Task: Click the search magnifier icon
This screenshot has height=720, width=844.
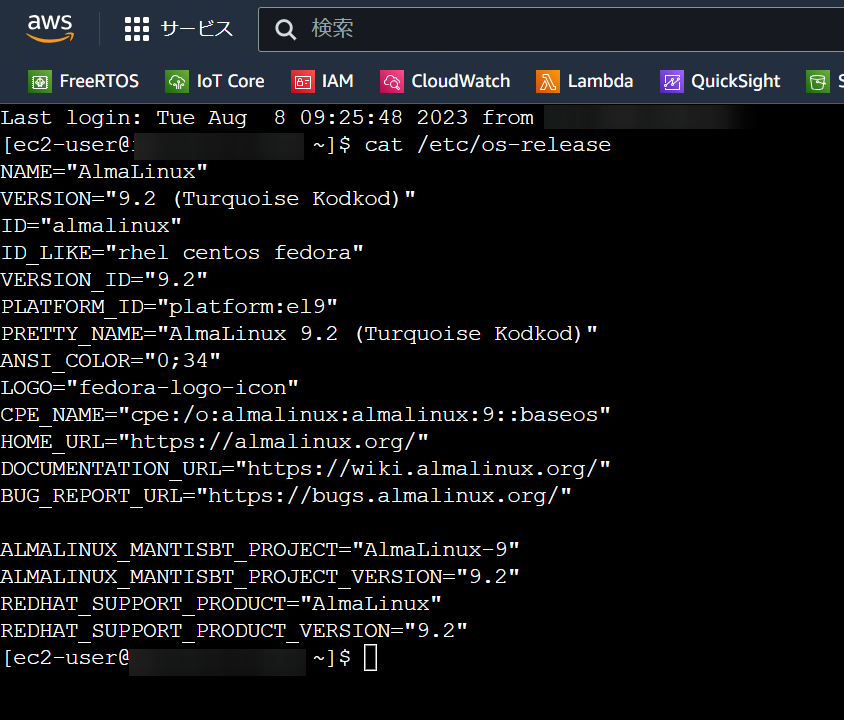Action: pos(285,29)
